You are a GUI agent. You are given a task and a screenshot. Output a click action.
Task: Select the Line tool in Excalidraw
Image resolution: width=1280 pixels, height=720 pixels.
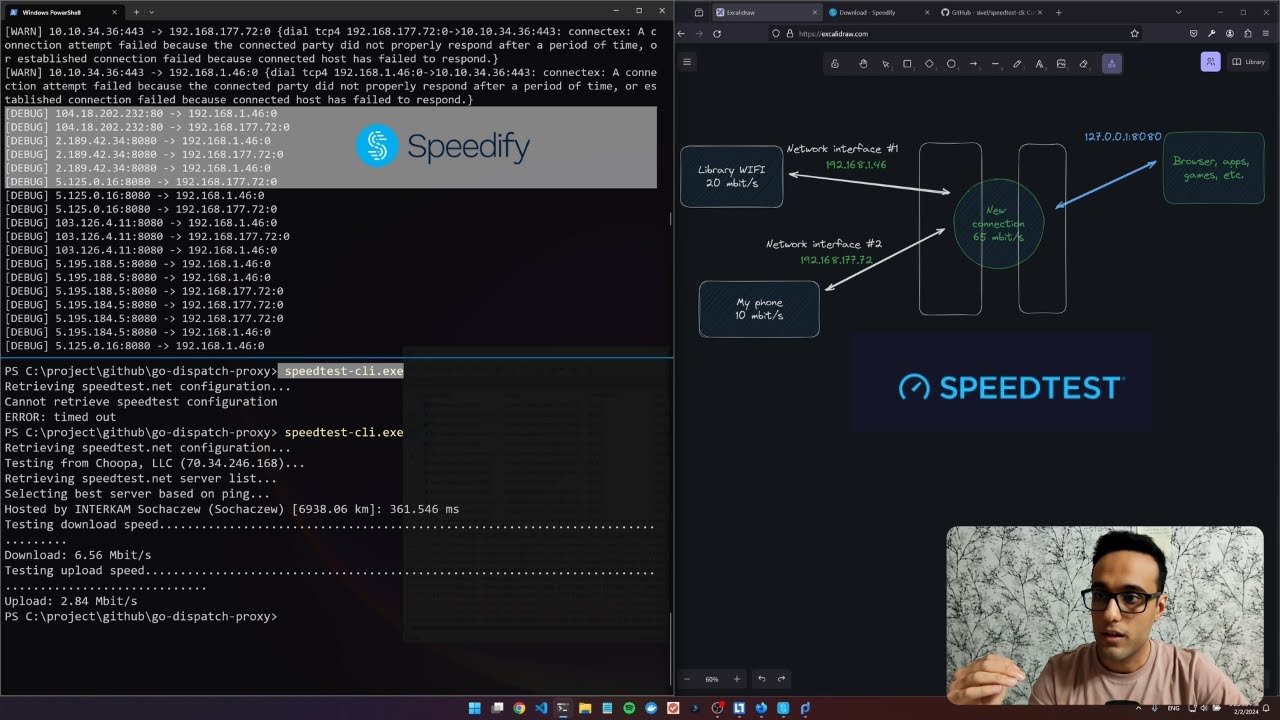pyautogui.click(x=995, y=64)
